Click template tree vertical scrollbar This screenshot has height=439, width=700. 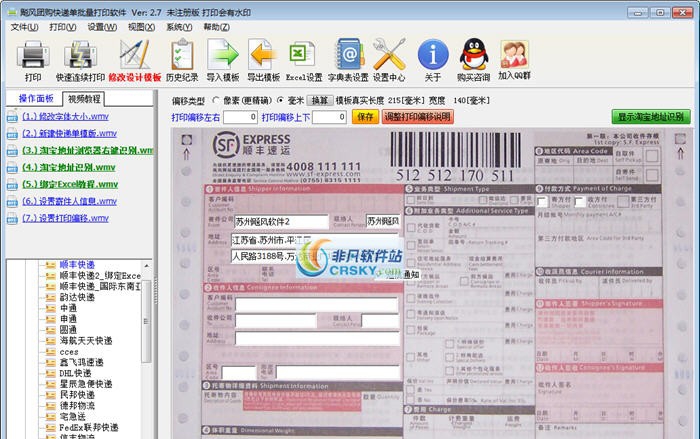tap(146, 322)
